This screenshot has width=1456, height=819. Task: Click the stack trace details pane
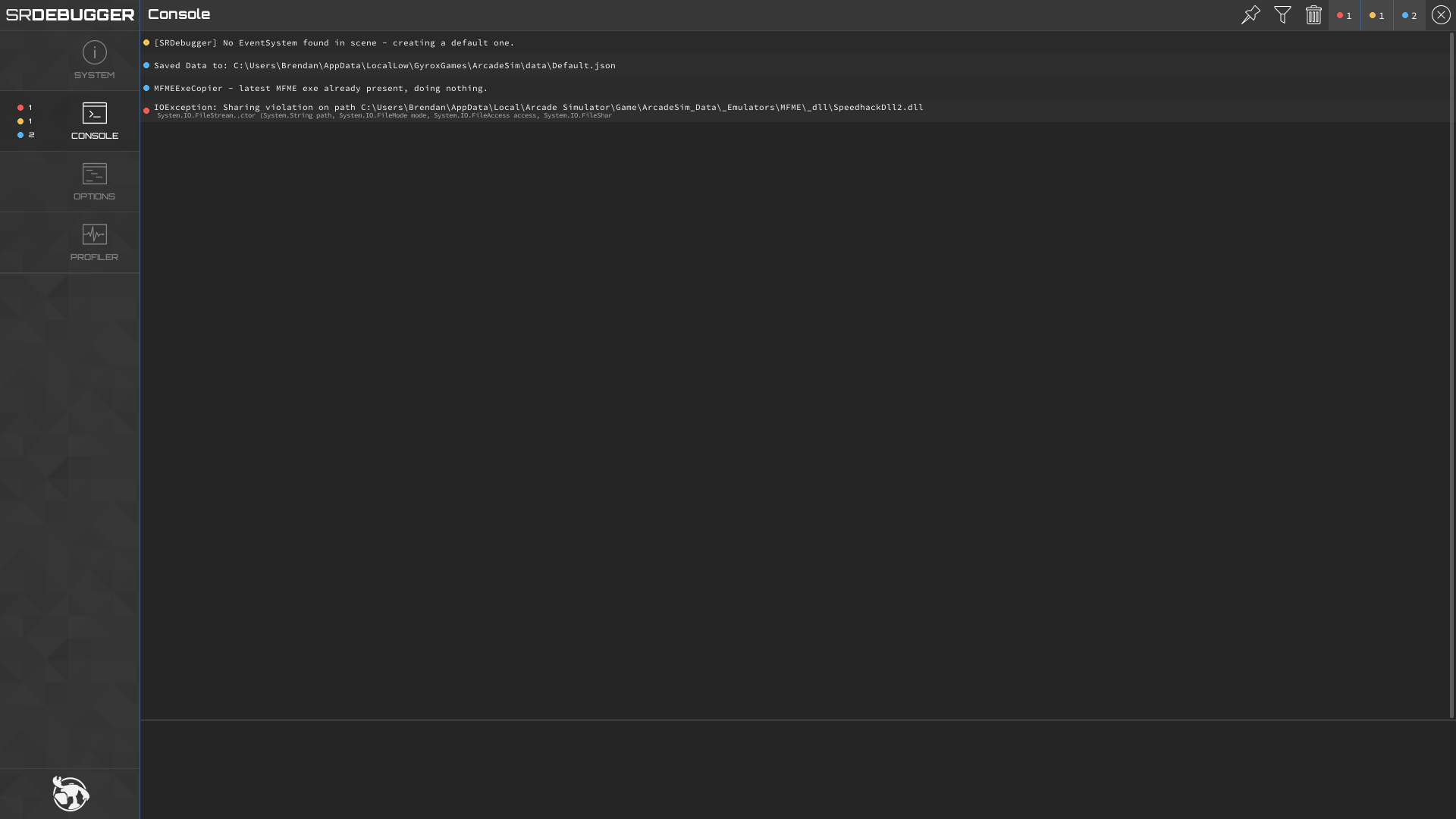[x=796, y=769]
